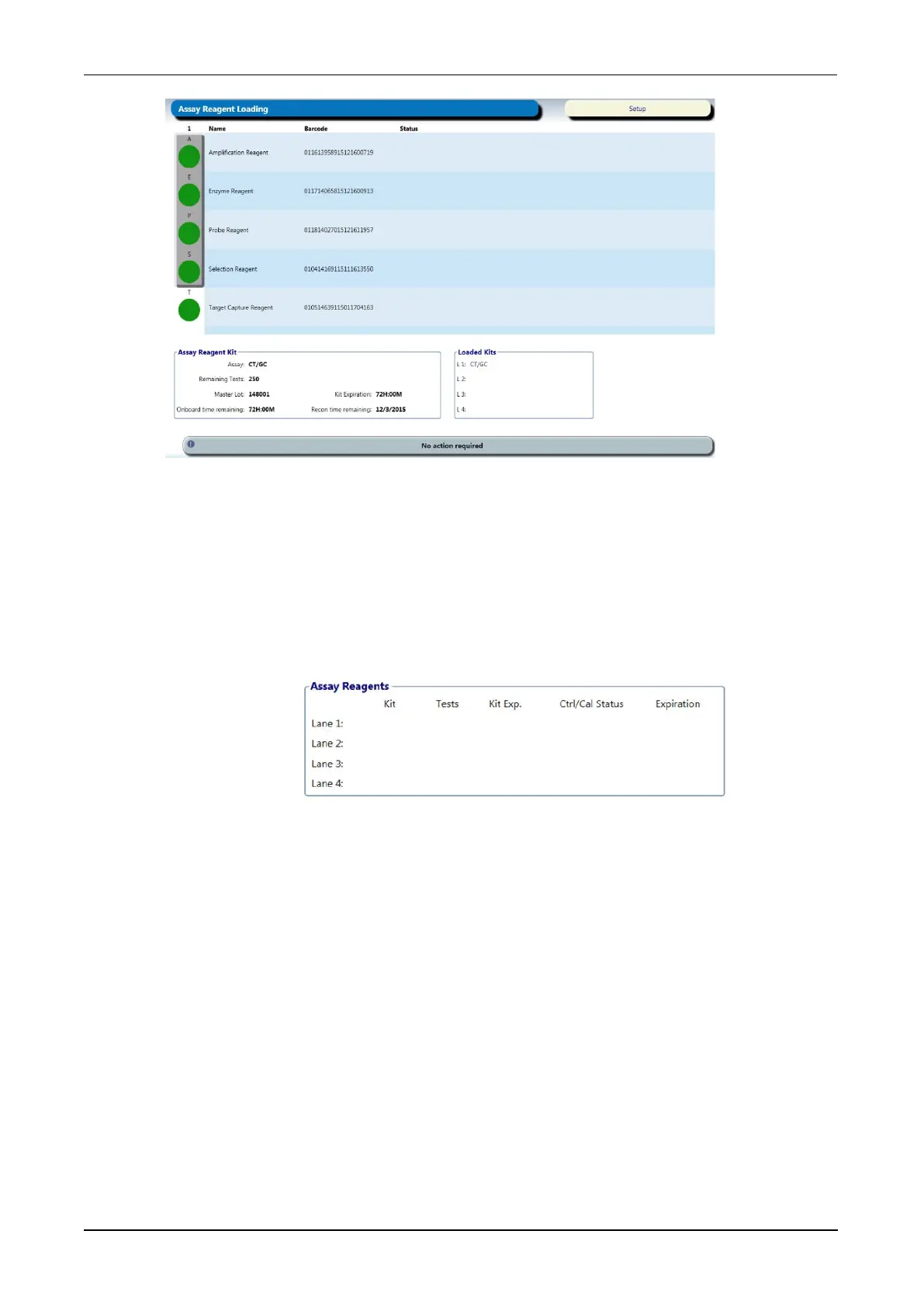Click the Kit Expiration value 72H:00M

pyautogui.click(x=389, y=394)
